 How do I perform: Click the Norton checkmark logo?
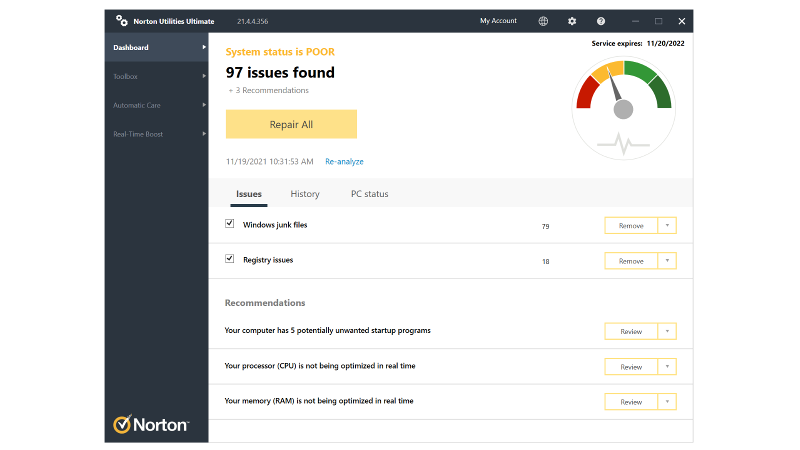click(x=122, y=424)
